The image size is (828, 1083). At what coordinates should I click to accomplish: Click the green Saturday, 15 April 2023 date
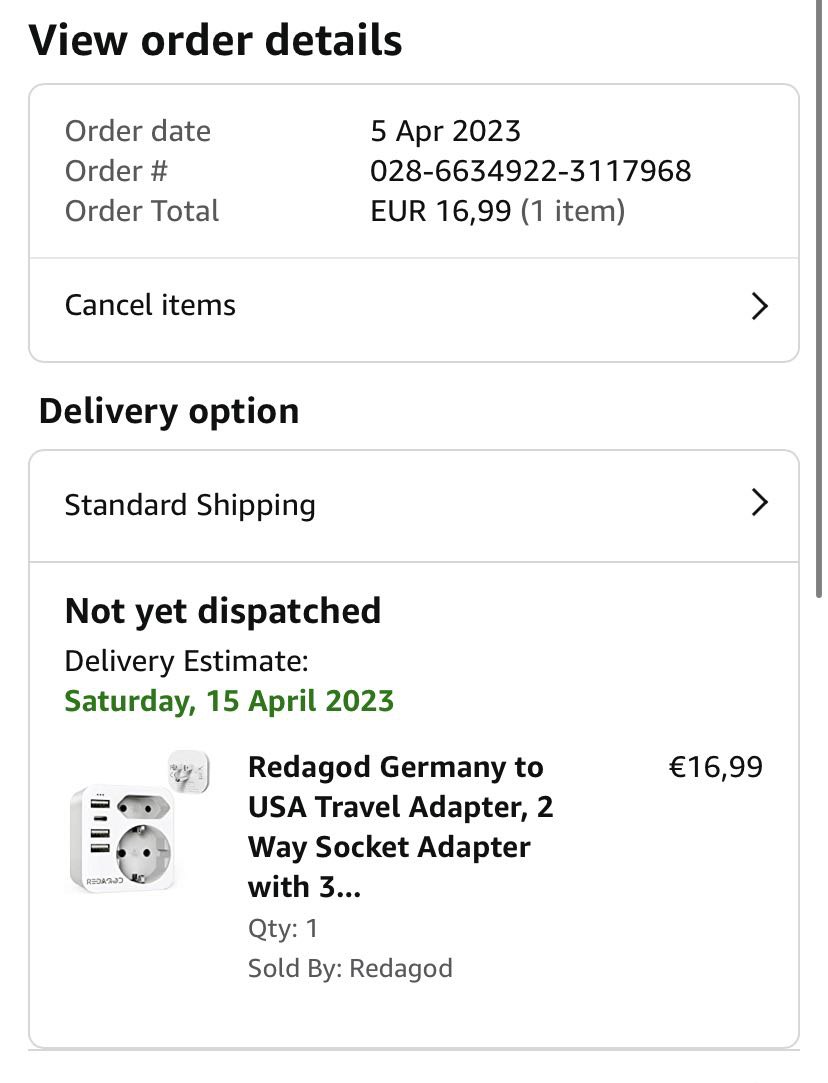point(229,700)
